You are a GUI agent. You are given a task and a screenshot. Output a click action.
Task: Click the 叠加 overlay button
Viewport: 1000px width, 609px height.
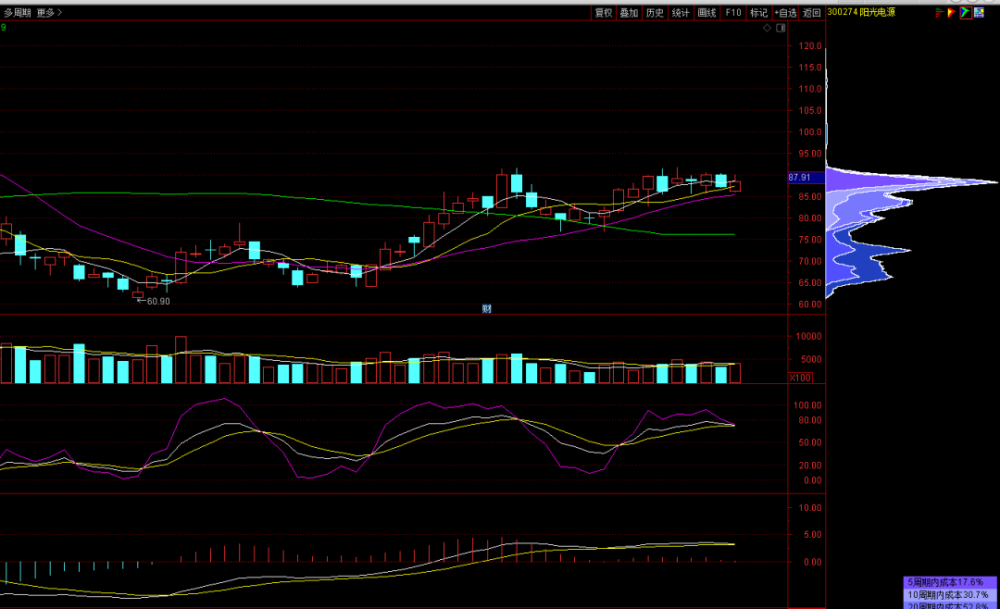tap(629, 13)
